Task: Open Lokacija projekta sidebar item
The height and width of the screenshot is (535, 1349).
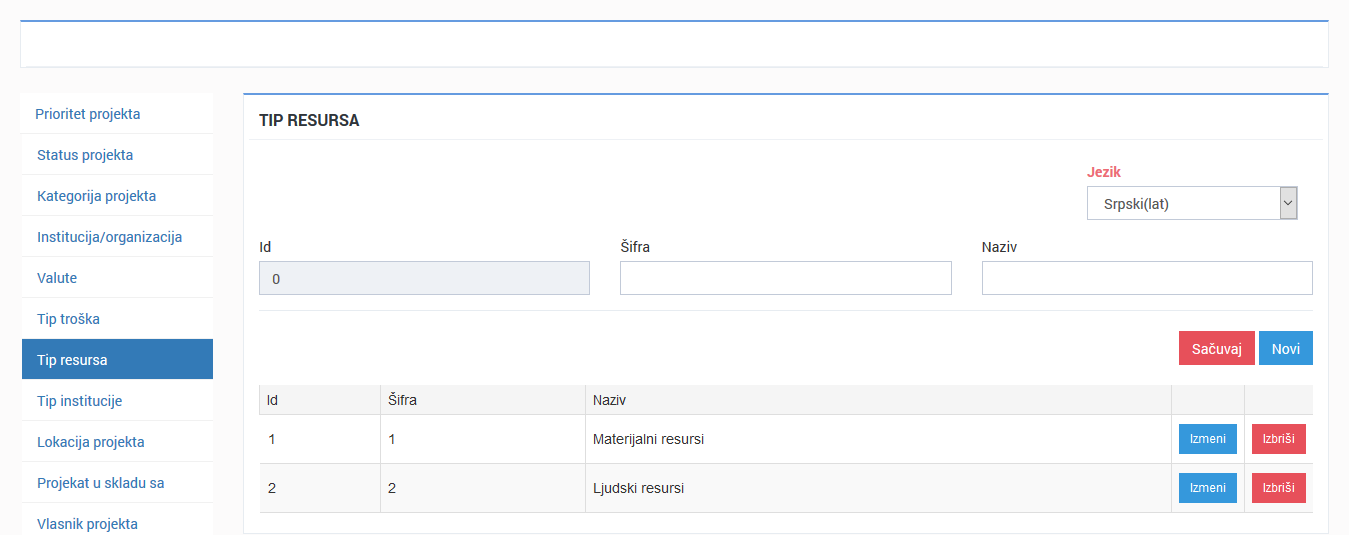Action: click(x=90, y=442)
